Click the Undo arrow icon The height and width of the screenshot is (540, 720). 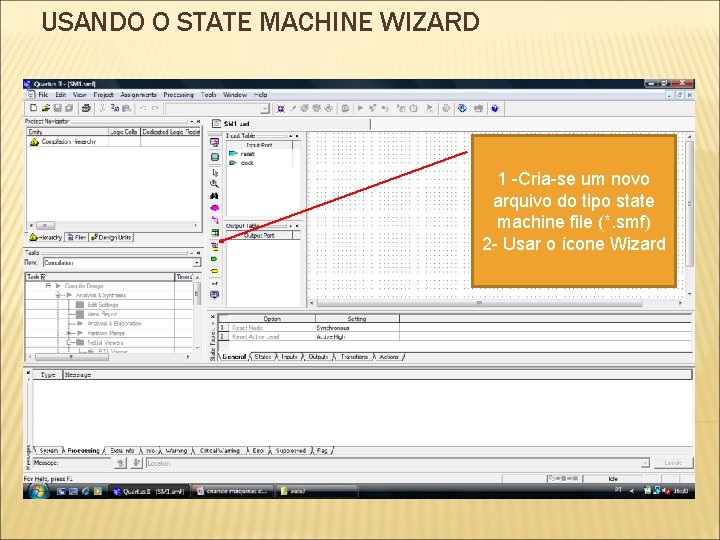point(143,108)
